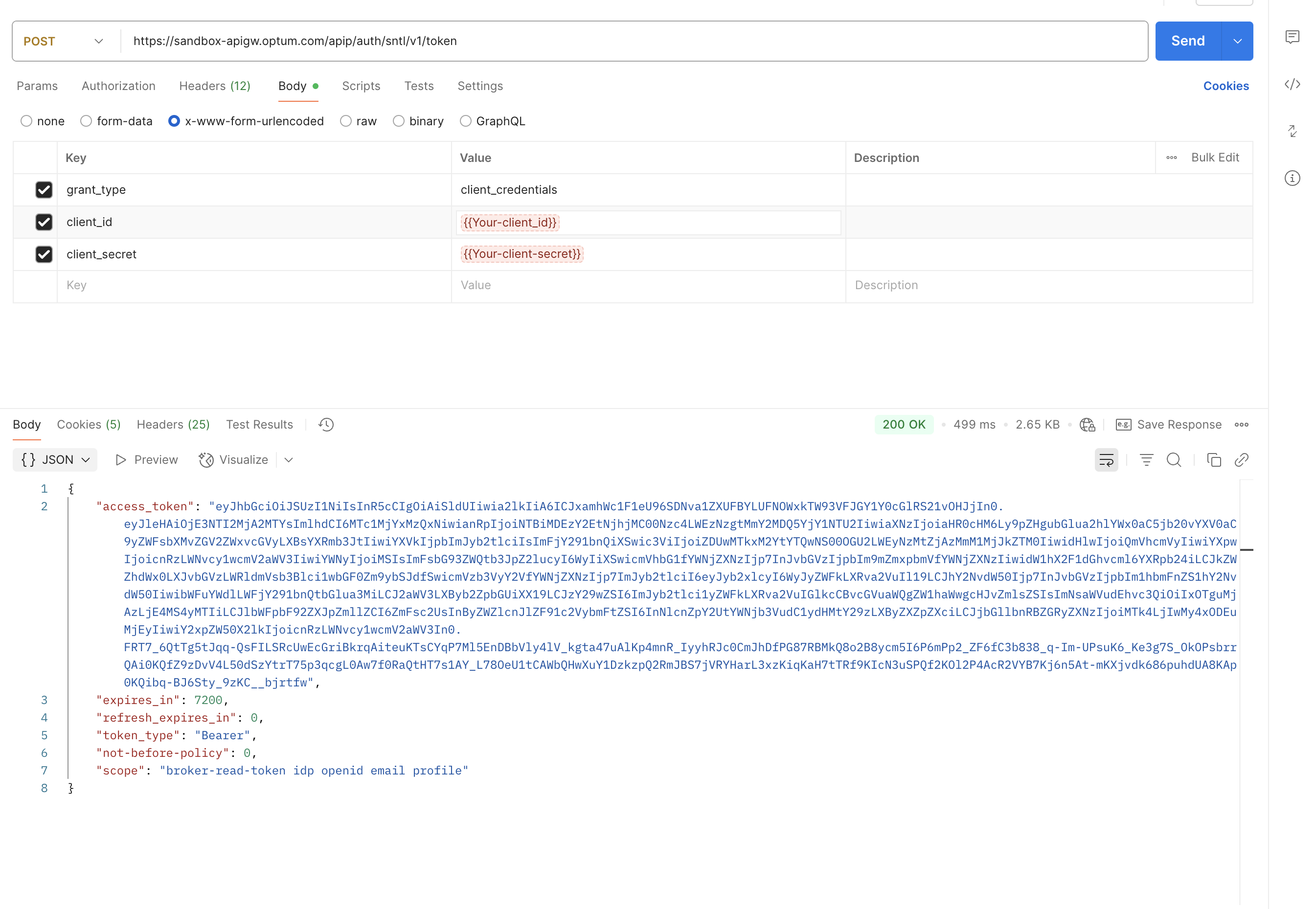Viewport: 1316px width, 909px height.
Task: Click the request URL input field
Action: point(634,41)
